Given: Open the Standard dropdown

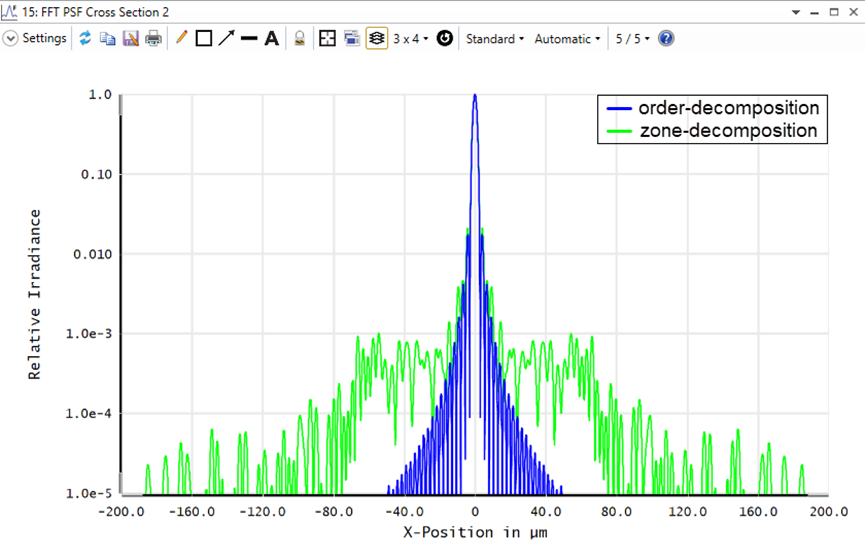Looking at the screenshot, I should point(494,39).
